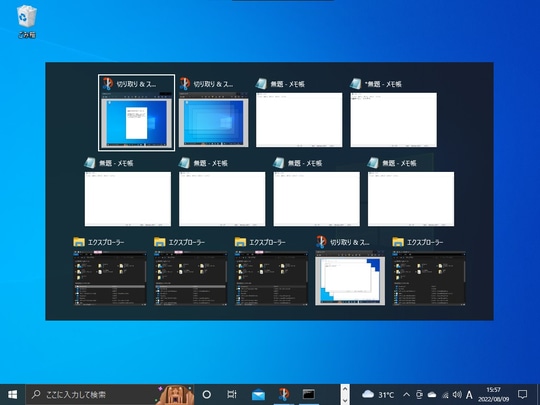540x405 pixels.
Task: Select Snip & Sketch icon in taskbar
Action: pyautogui.click(x=284, y=394)
